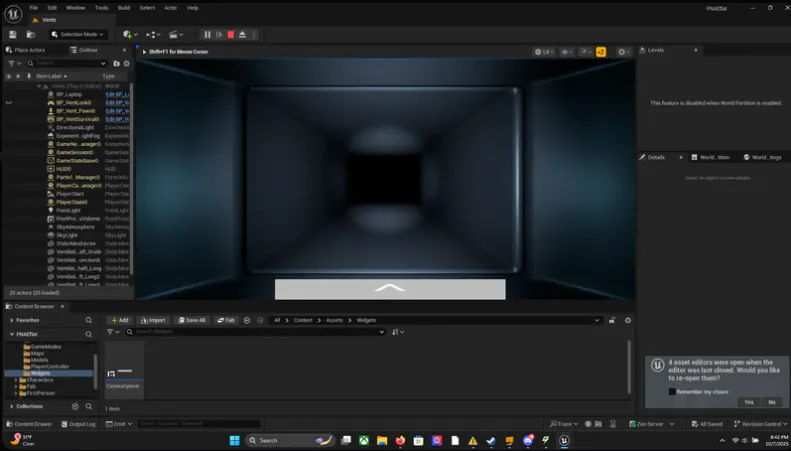Create new folder in Outliner

(117, 64)
